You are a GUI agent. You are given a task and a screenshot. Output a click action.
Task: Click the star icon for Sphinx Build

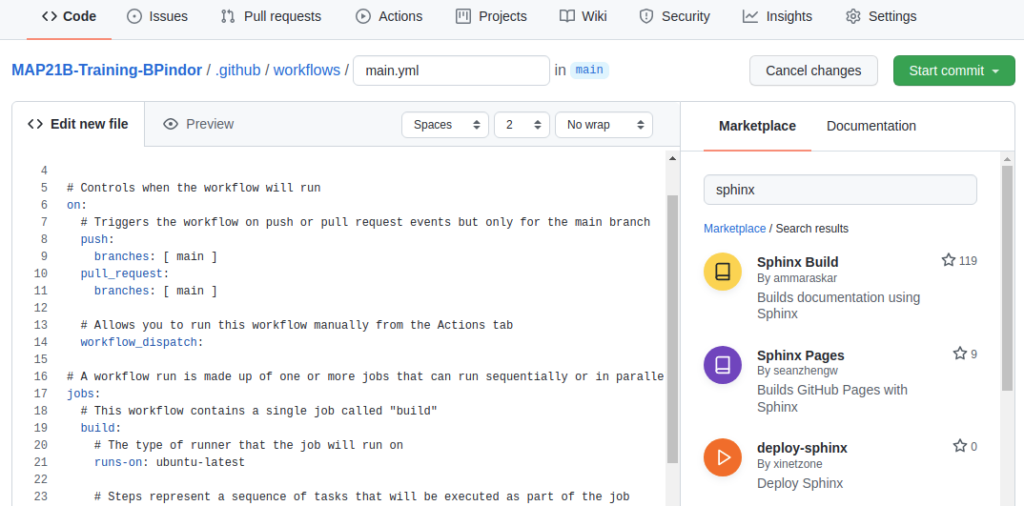click(948, 261)
